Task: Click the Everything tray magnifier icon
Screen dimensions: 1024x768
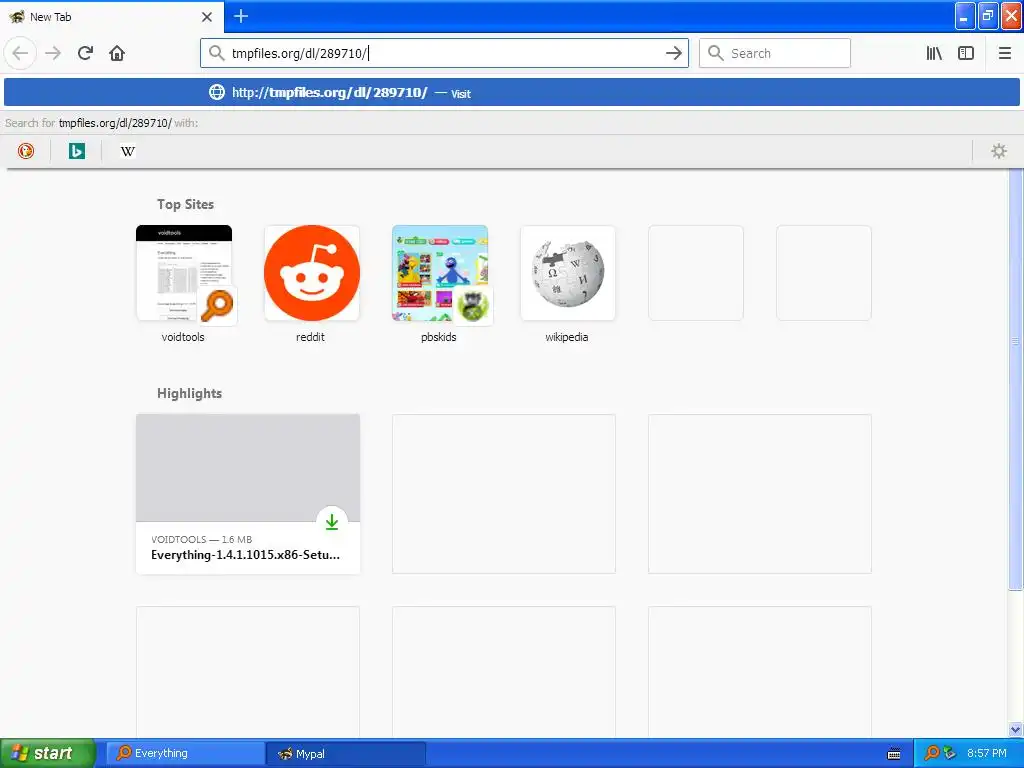Action: pos(932,753)
